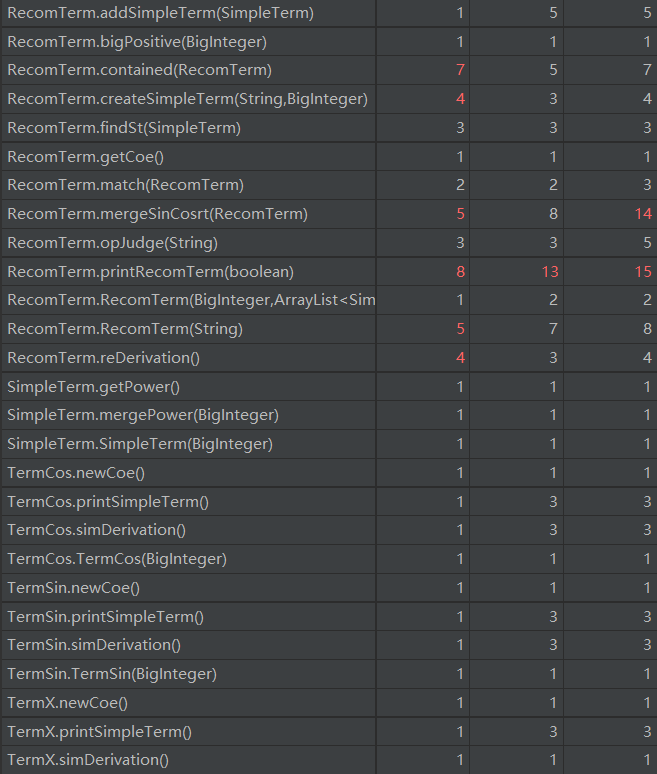Select the RecomTerm.RecomTerm(String) constructor row
This screenshot has height=774, width=657.
125,329
